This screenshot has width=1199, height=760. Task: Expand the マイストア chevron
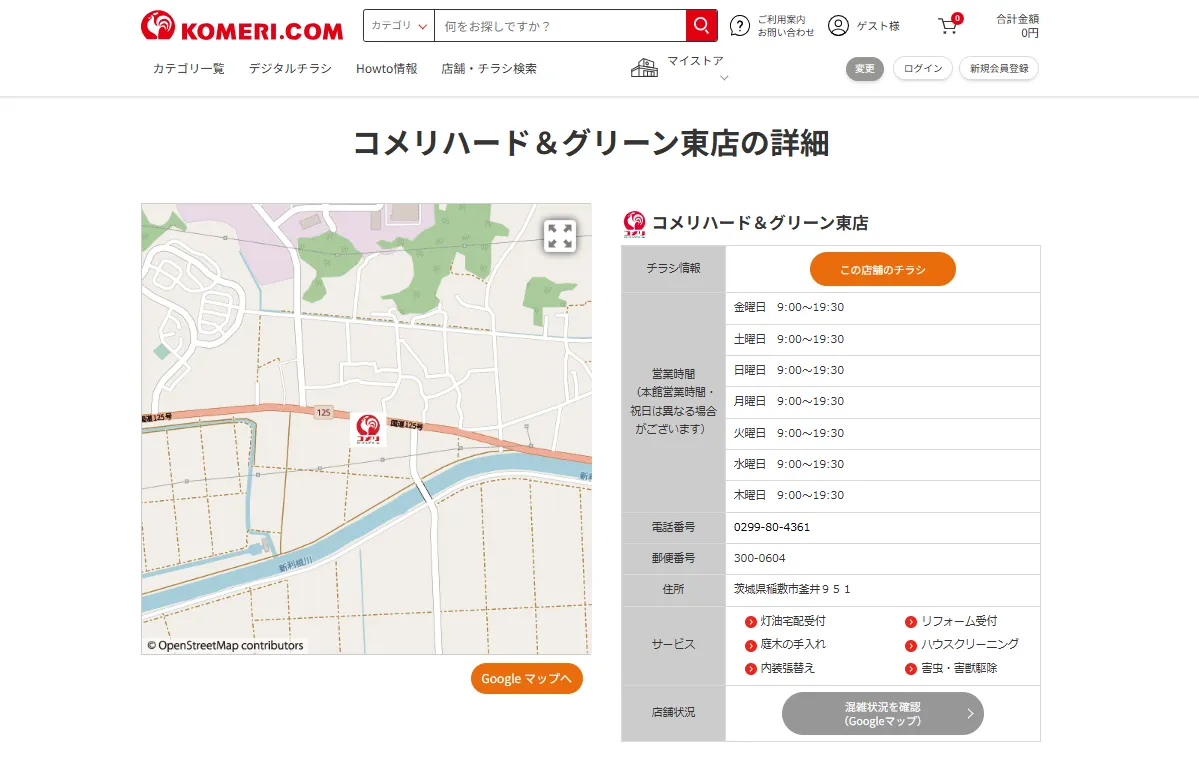pyautogui.click(x=724, y=78)
